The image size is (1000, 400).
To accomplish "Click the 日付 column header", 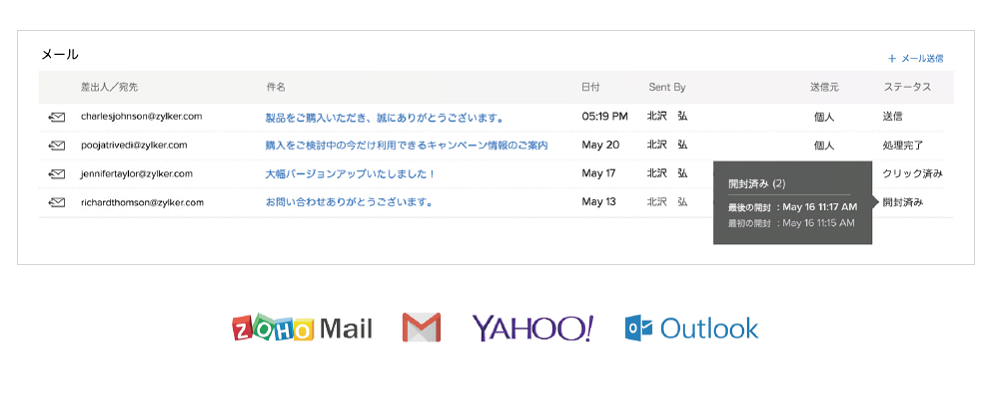I will (591, 87).
